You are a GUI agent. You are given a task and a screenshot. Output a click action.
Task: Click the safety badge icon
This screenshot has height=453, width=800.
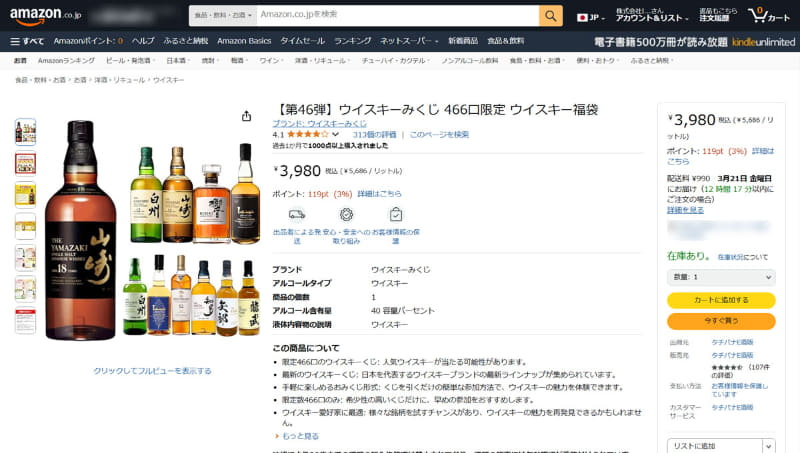pyautogui.click(x=346, y=214)
